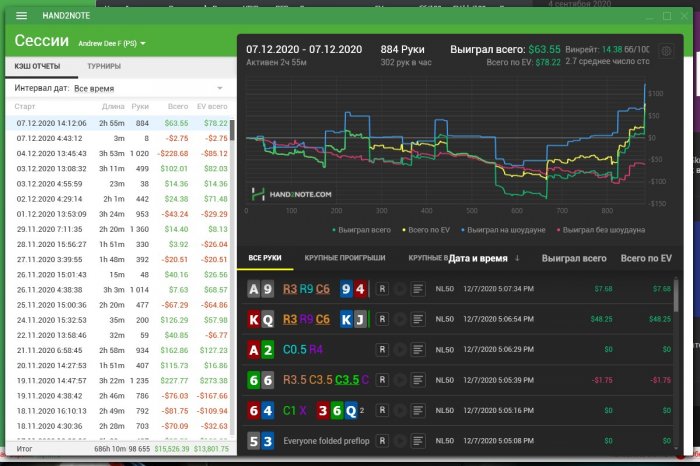The height and width of the screenshot is (466, 700).
Task: Open hand history text for A9 hand
Action: click(x=417, y=289)
